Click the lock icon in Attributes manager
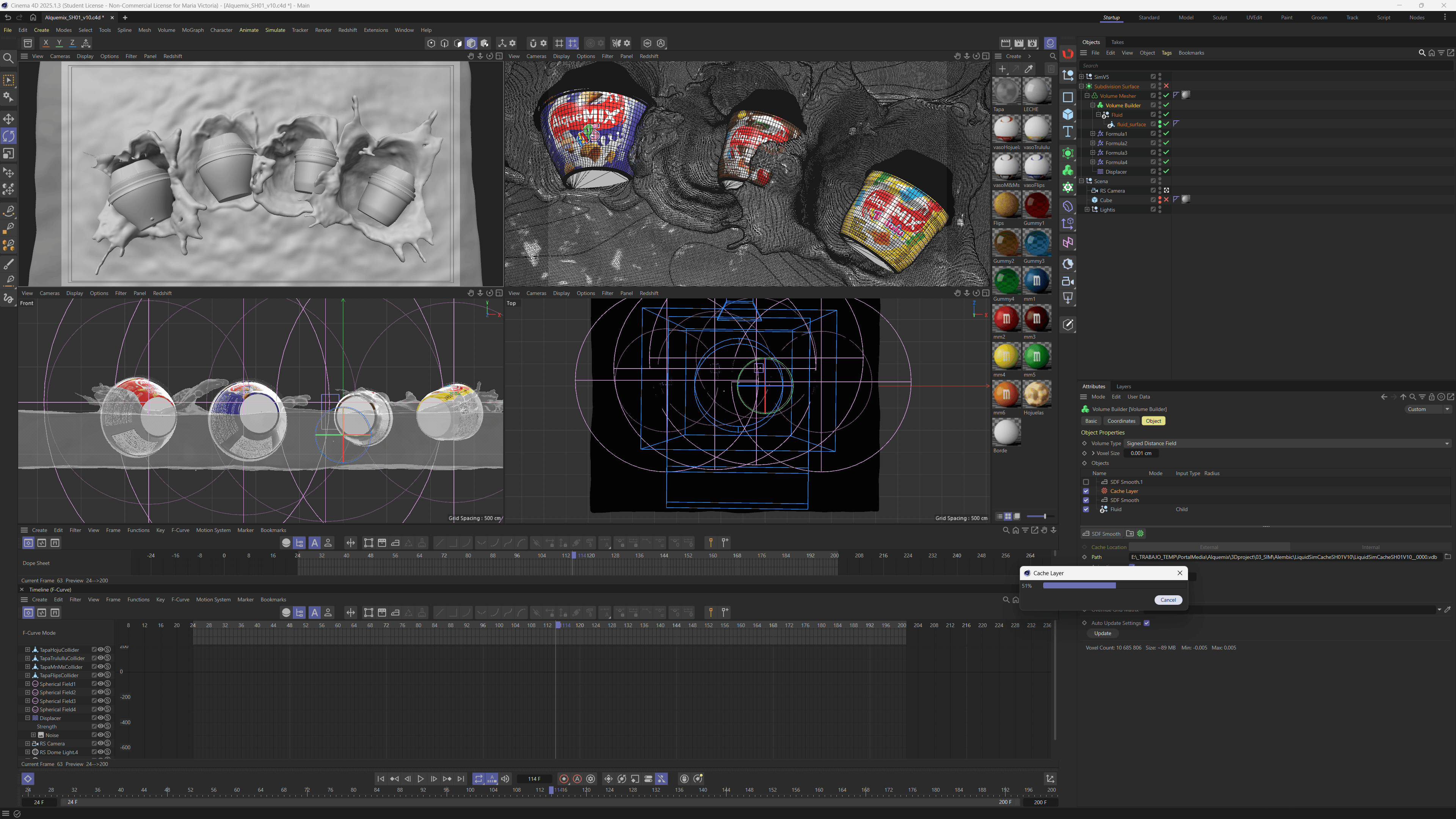This screenshot has height=819, width=1456. [1432, 397]
